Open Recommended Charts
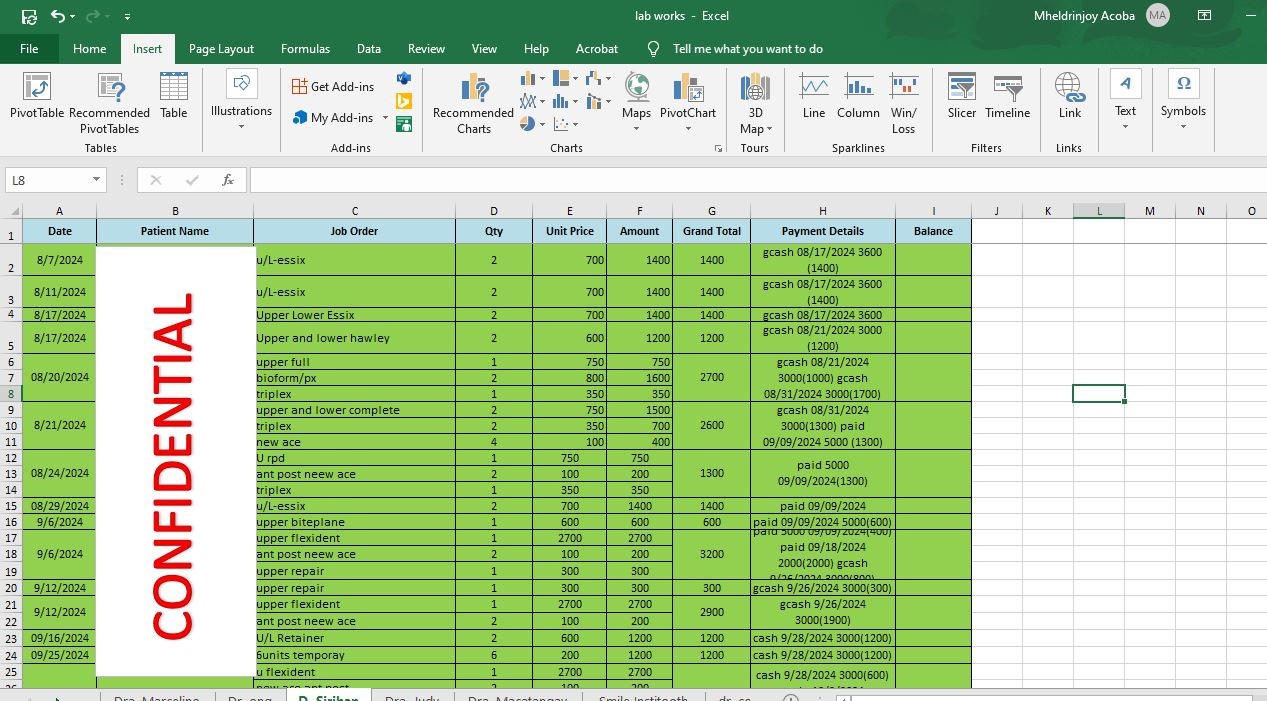The height and width of the screenshot is (701, 1267). [x=473, y=104]
